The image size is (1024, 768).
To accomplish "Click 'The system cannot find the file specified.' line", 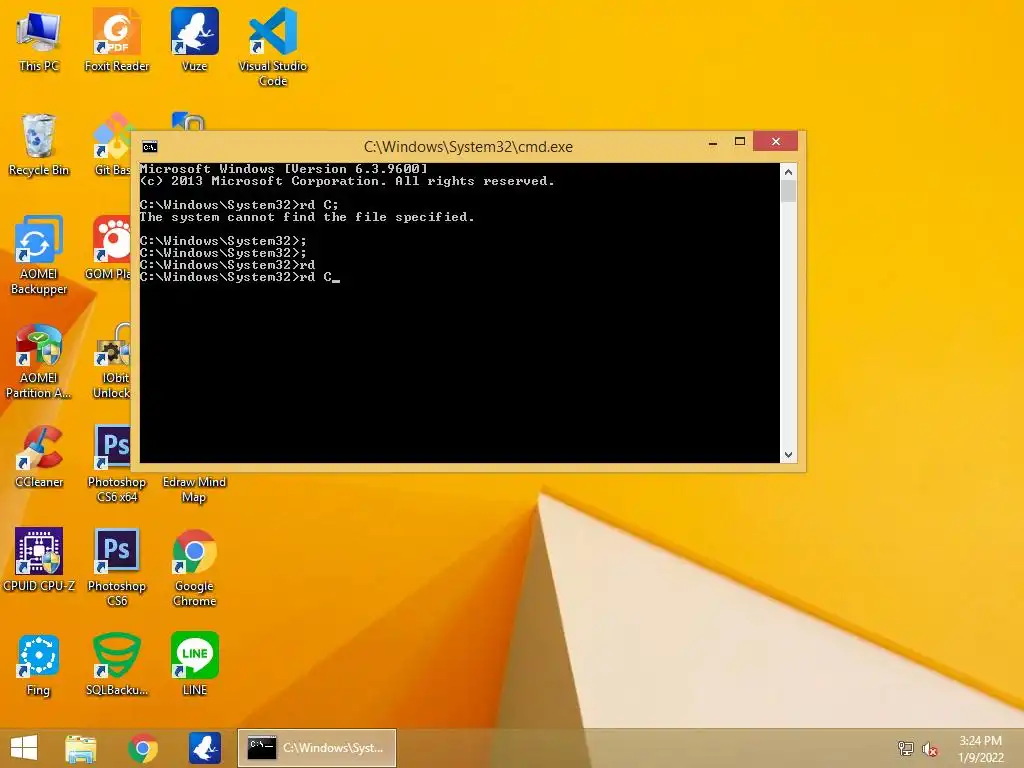I will [x=307, y=217].
